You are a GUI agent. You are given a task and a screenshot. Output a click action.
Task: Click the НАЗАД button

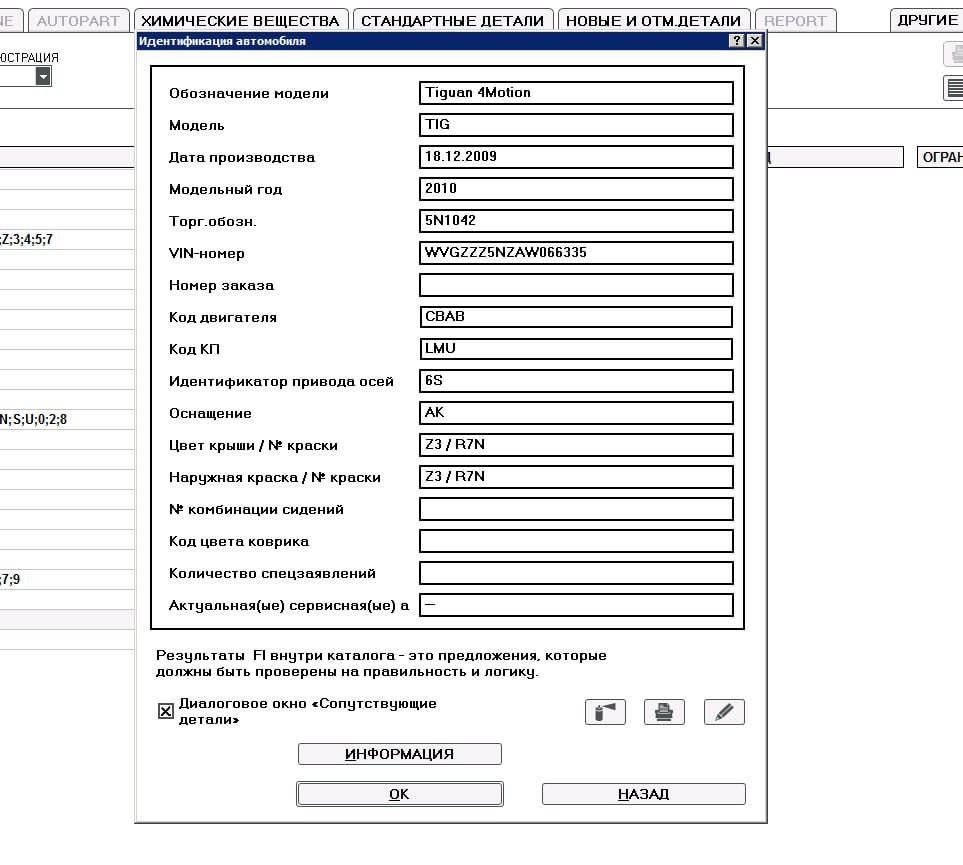click(643, 794)
